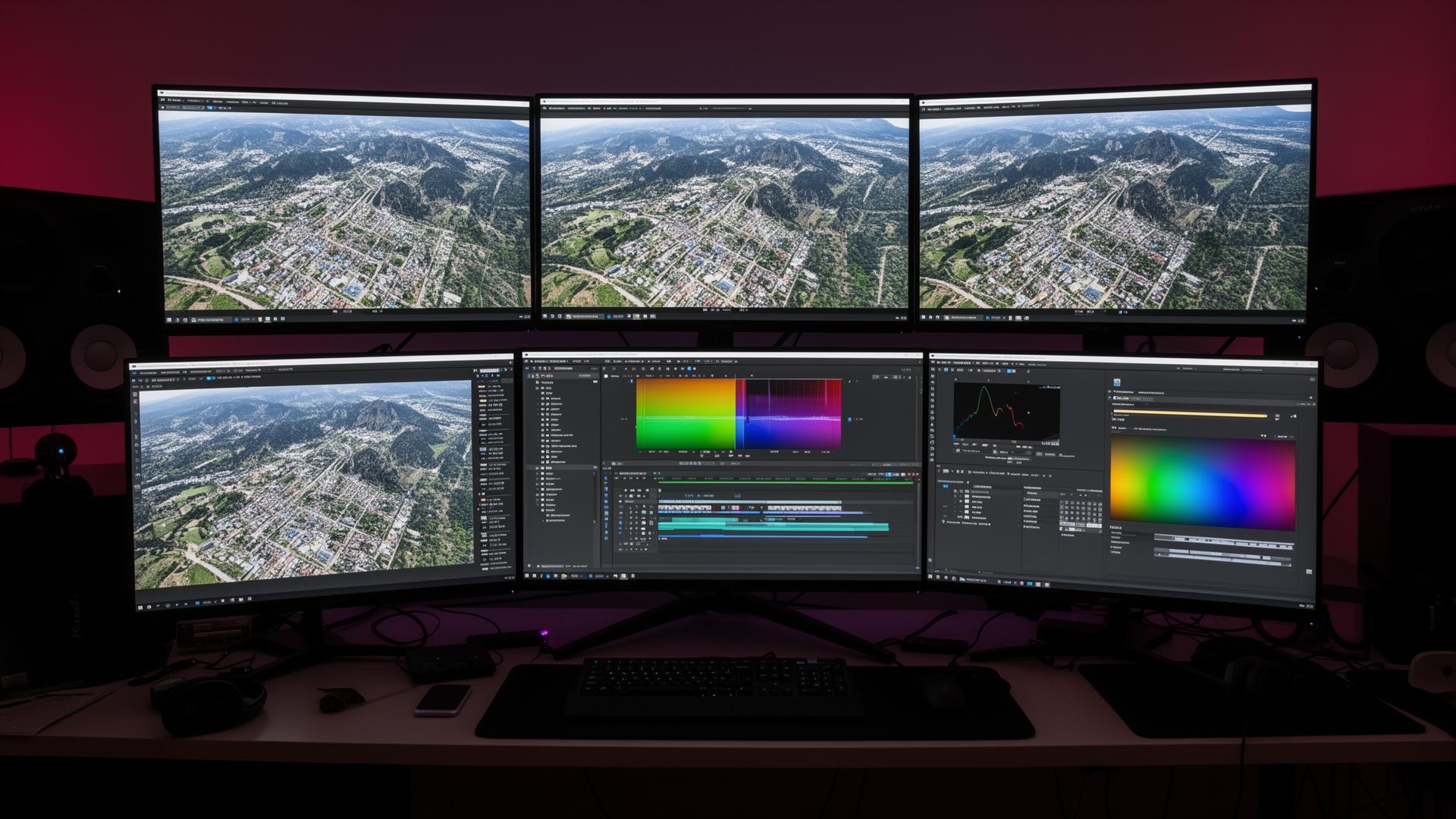
Task: Open the Start button on bottom-center monitor taskbar
Action: point(527,576)
